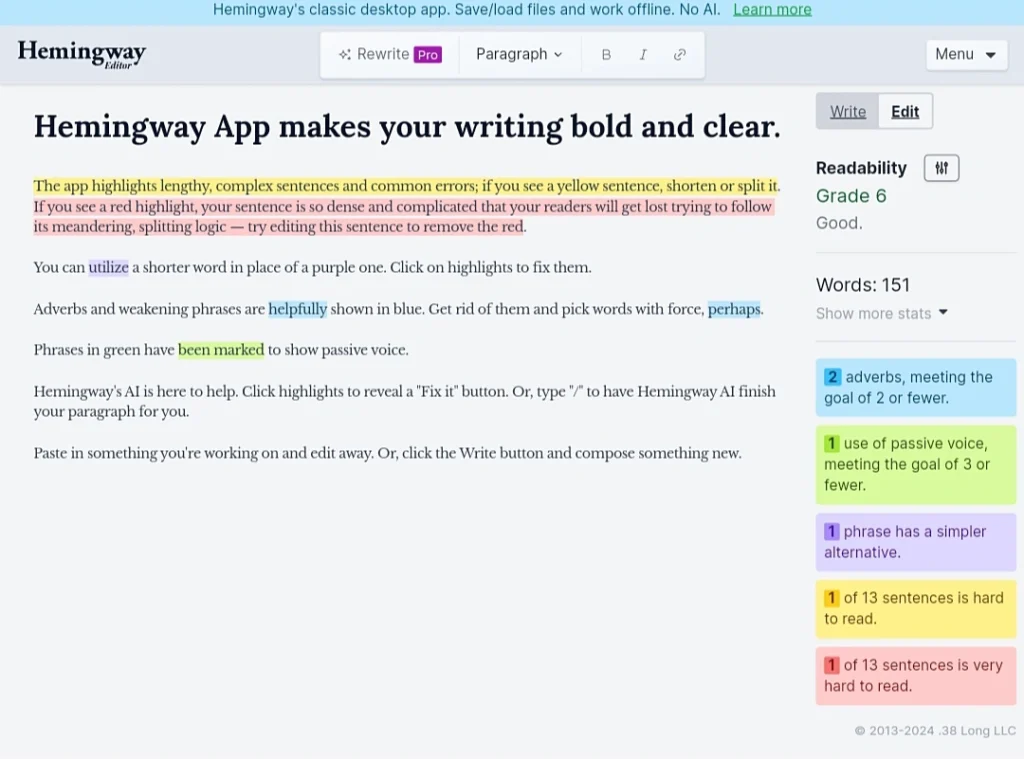Viewport: 1024px width, 759px height.
Task: Click the Readability heading label
Action: [861, 168]
